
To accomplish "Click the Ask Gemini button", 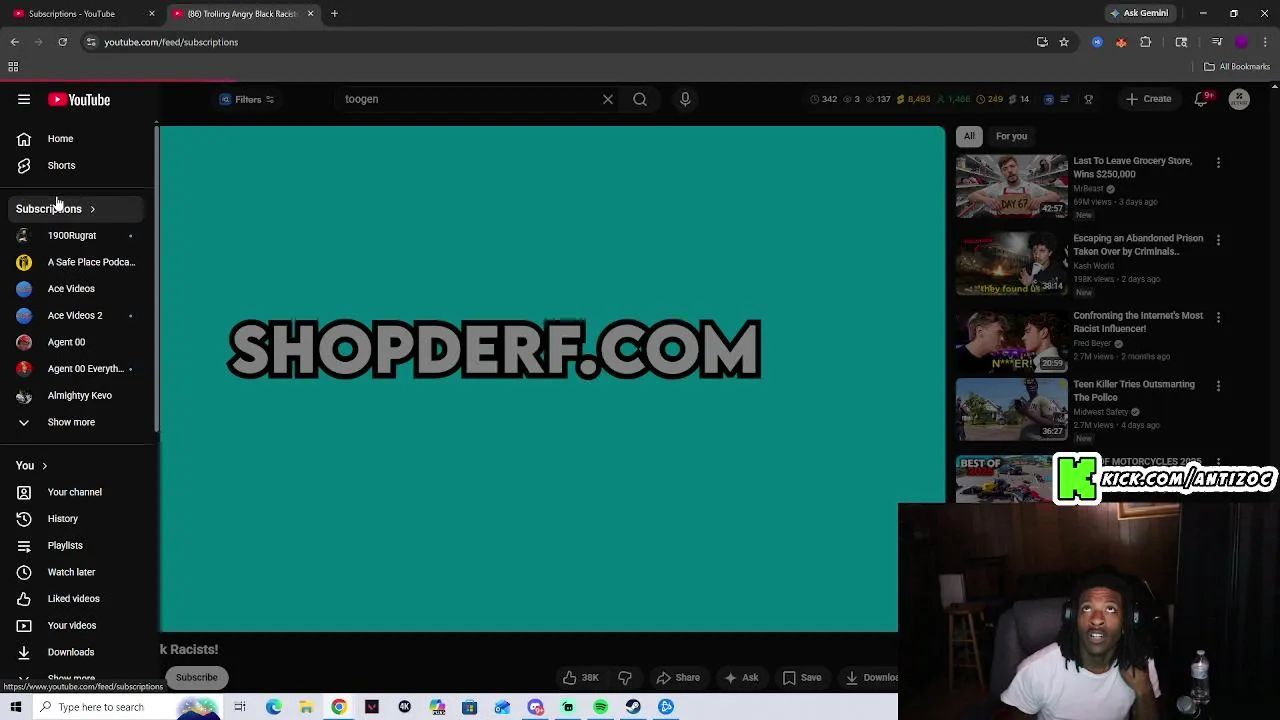I will (1138, 14).
